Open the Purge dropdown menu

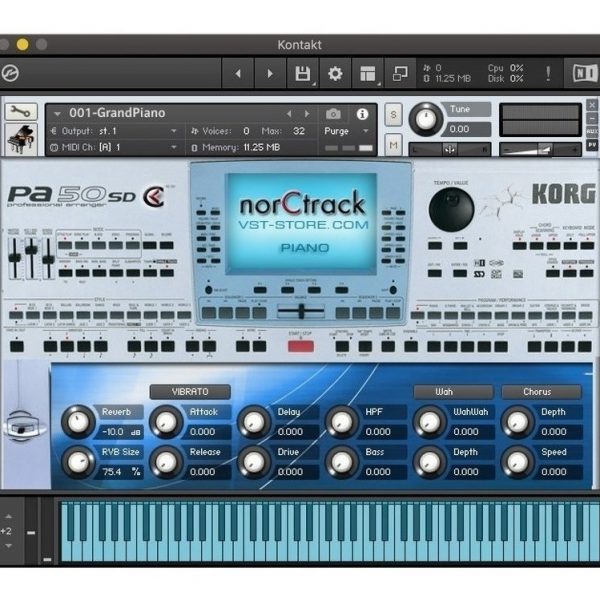(346, 131)
